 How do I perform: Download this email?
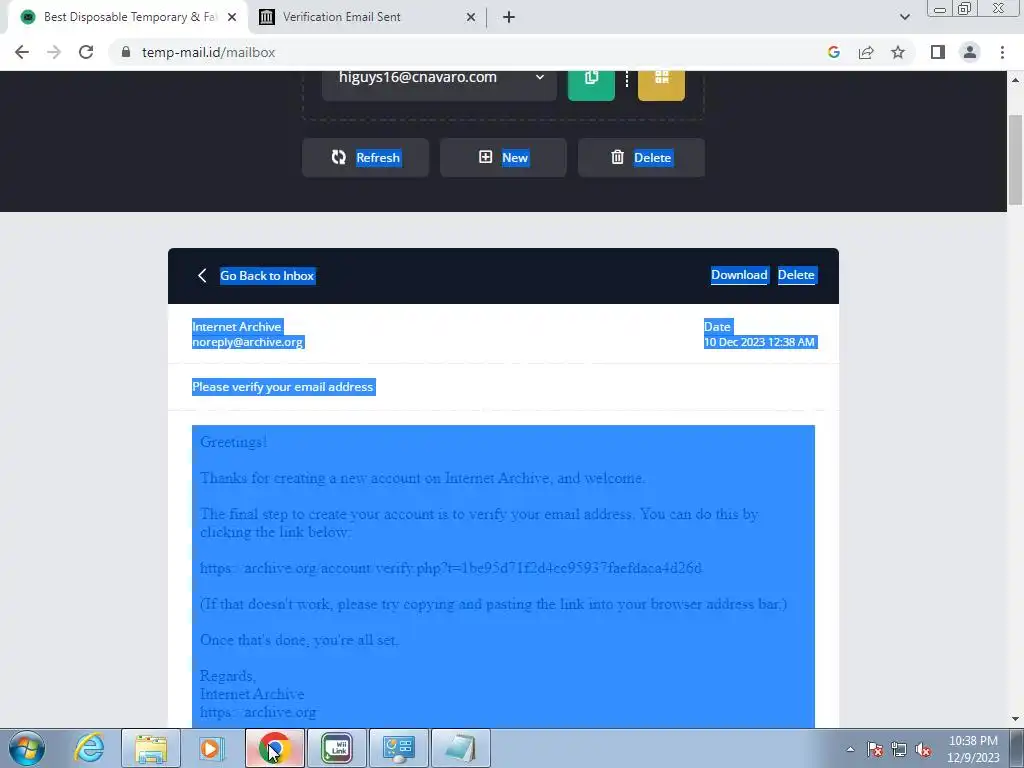pos(739,275)
